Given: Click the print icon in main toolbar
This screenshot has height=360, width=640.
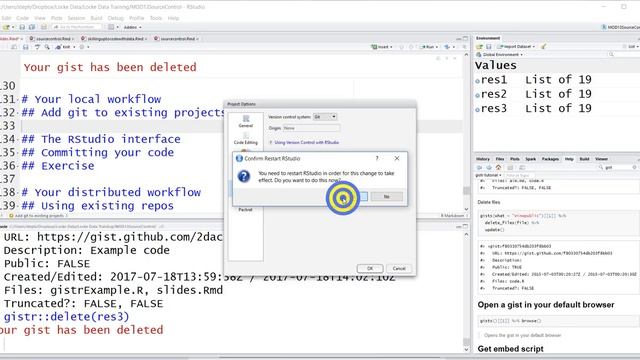Looking at the screenshot, I should pos(44,27).
